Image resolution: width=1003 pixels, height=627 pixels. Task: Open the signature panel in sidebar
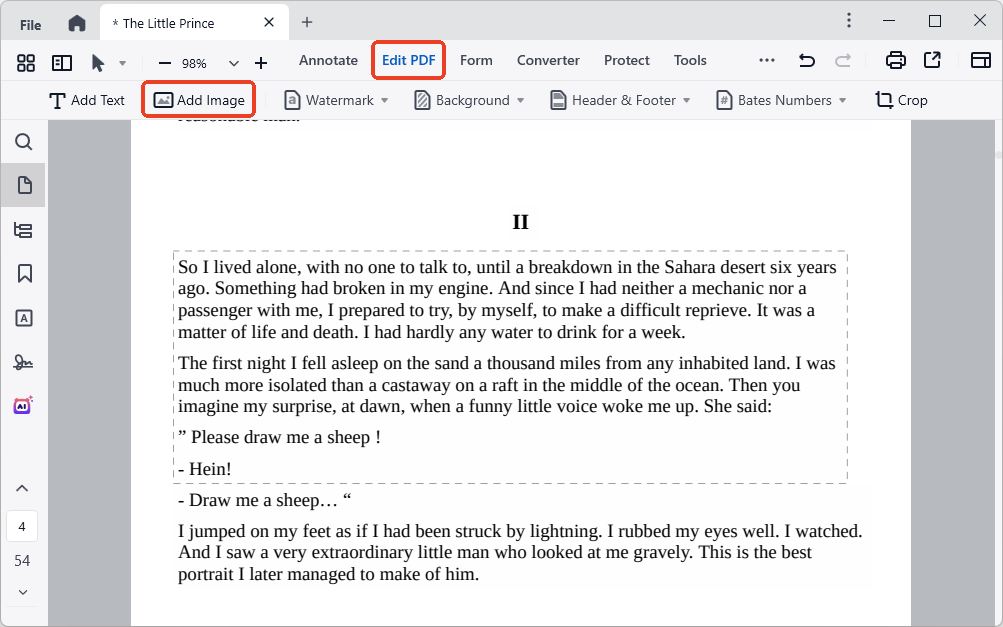(x=24, y=362)
